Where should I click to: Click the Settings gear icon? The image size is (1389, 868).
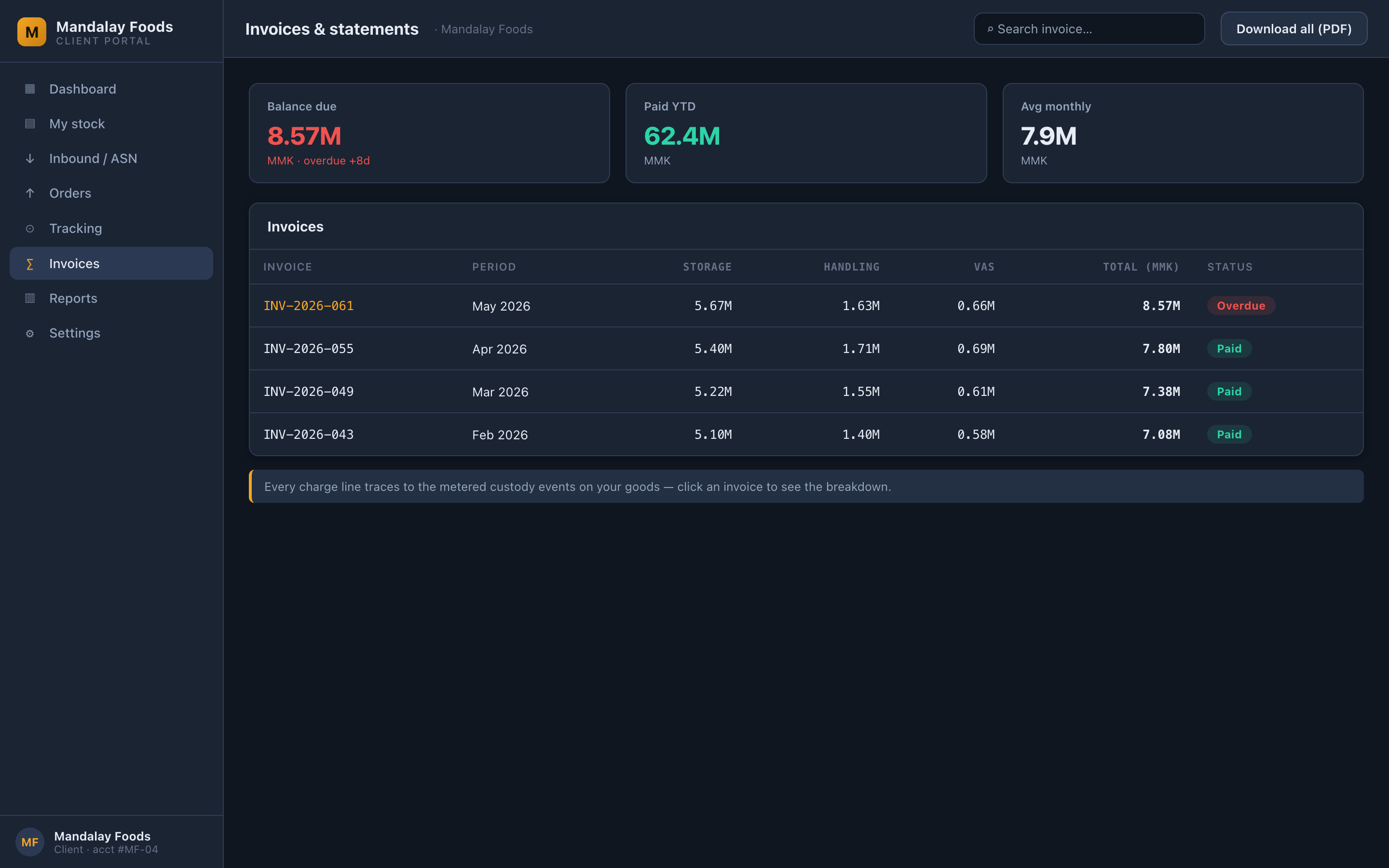click(30, 333)
